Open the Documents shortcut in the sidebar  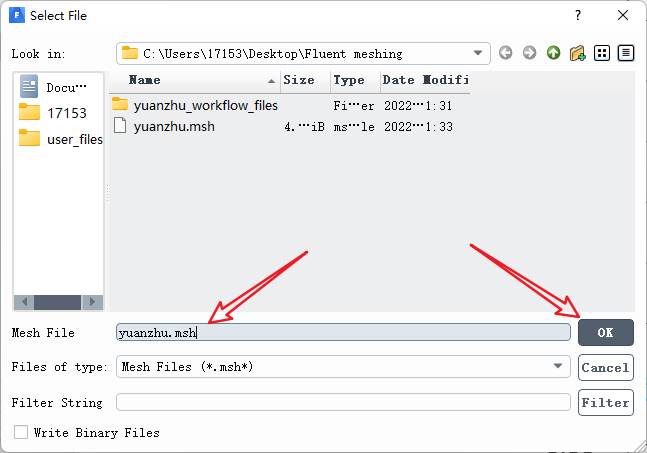tap(60, 87)
